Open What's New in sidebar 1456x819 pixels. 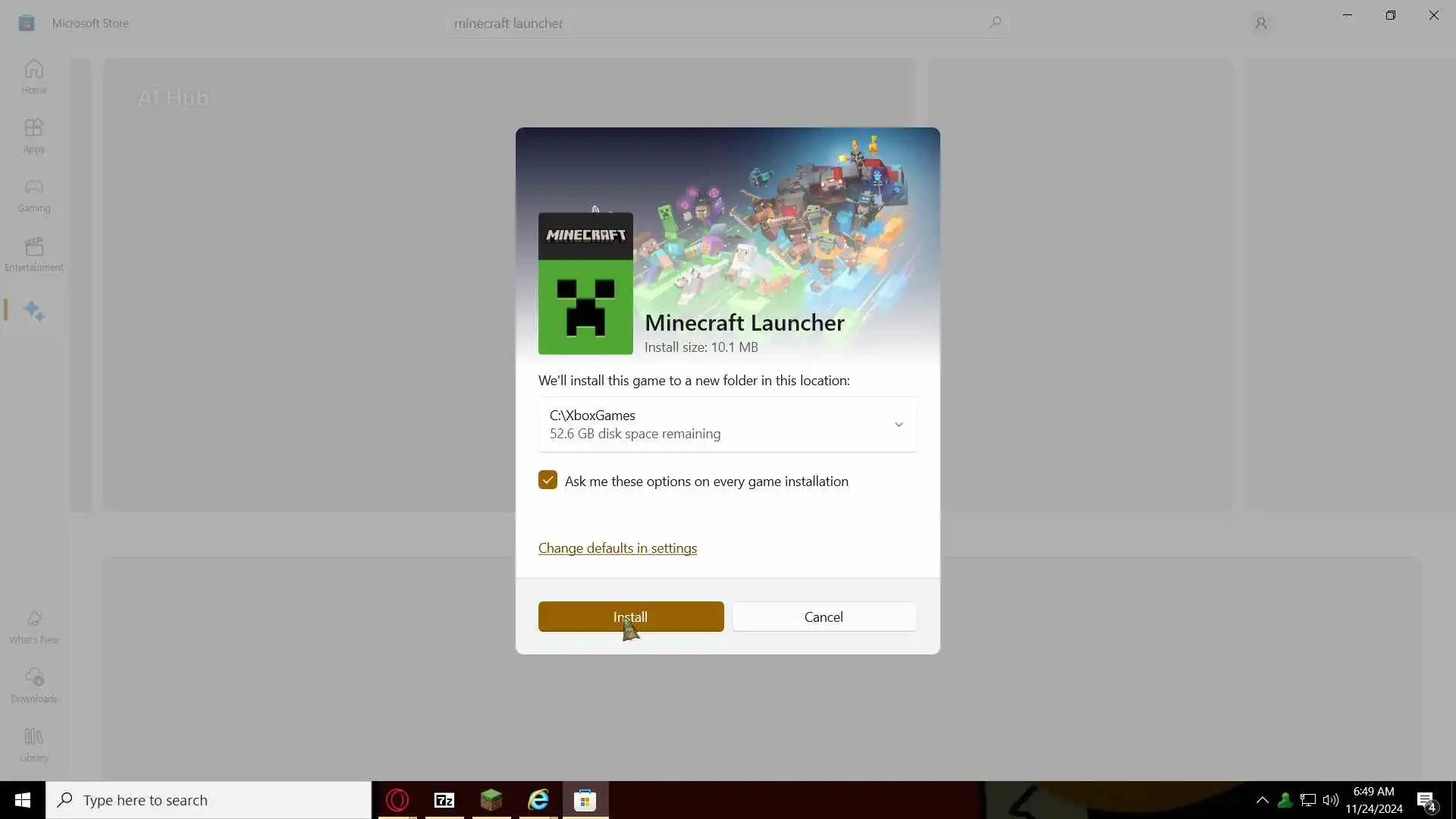(33, 626)
